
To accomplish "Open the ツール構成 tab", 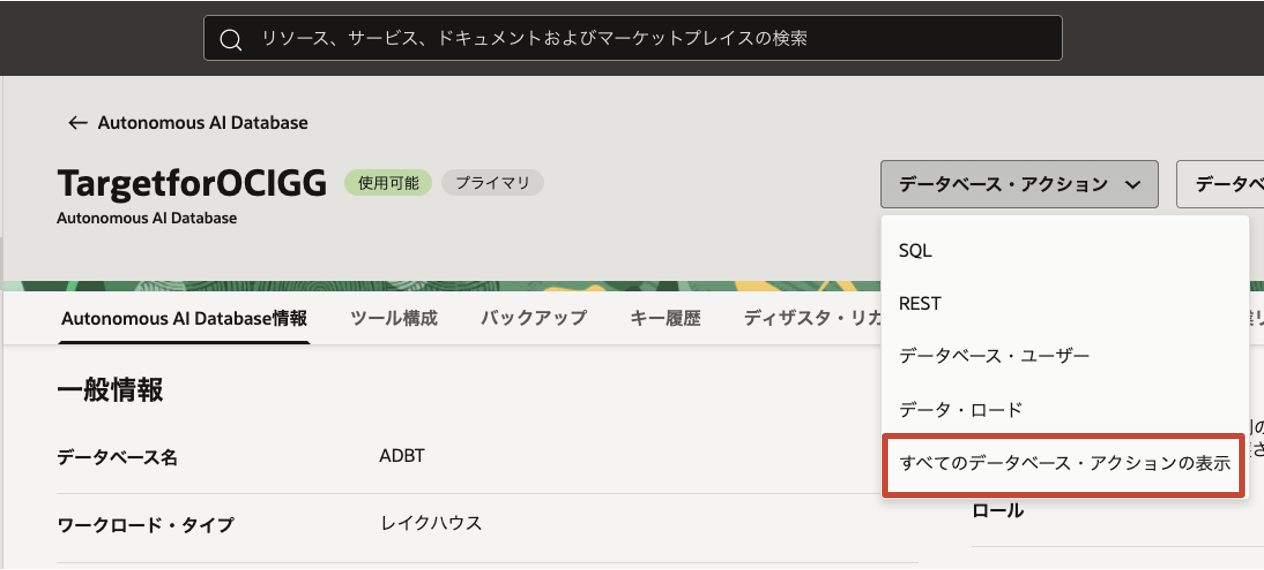I will tap(394, 319).
